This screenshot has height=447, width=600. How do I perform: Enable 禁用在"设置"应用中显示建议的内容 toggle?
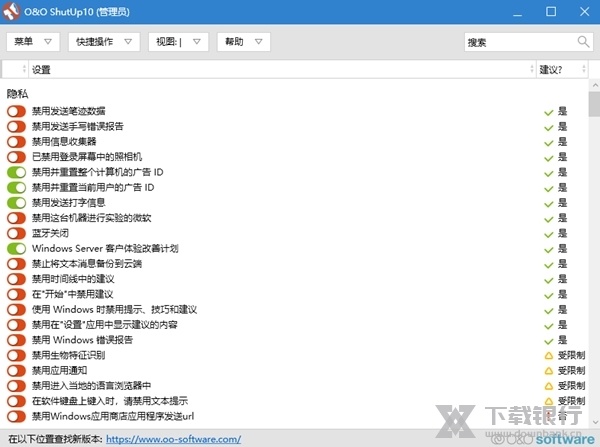tap(16, 325)
